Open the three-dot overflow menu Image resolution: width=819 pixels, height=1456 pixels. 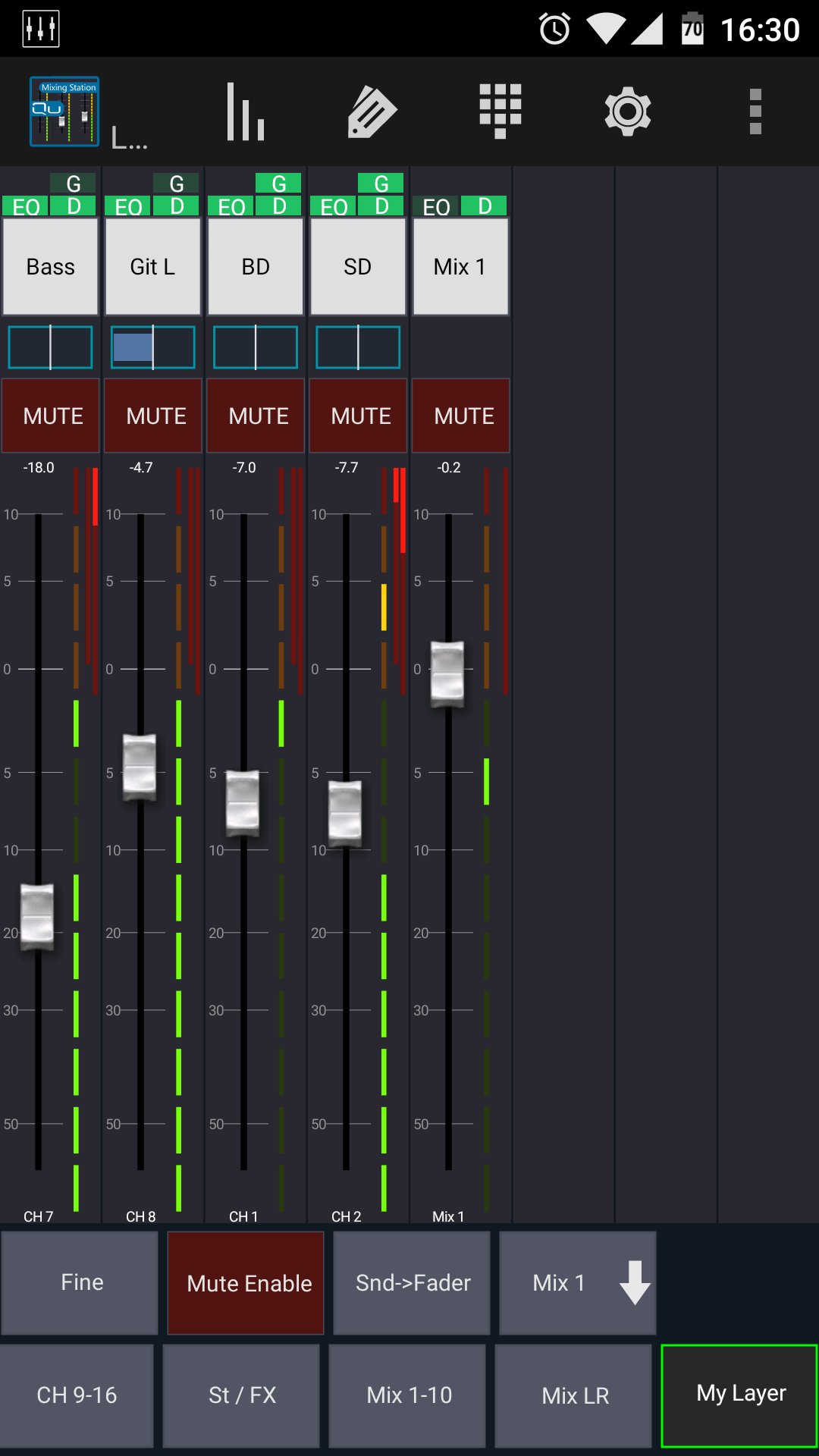tap(755, 111)
